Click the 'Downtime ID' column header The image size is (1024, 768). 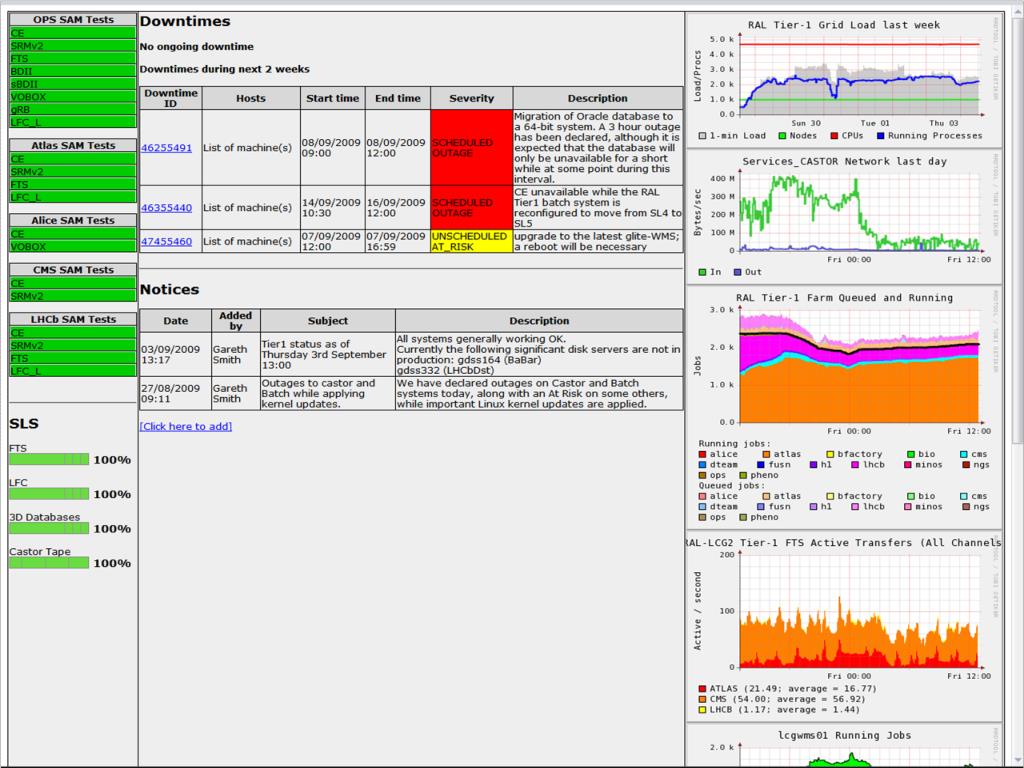coord(170,98)
